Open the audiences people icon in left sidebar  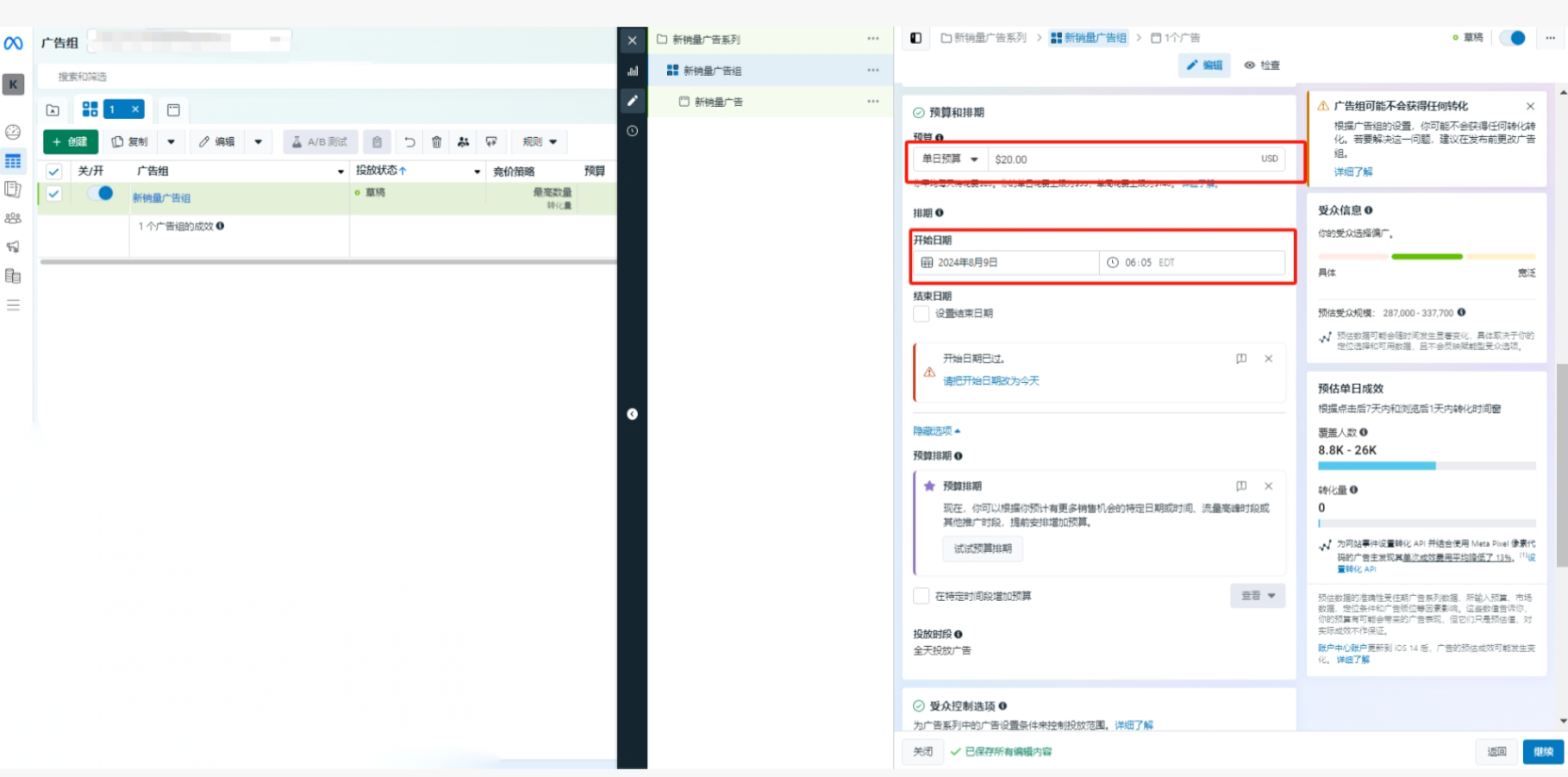(x=13, y=218)
